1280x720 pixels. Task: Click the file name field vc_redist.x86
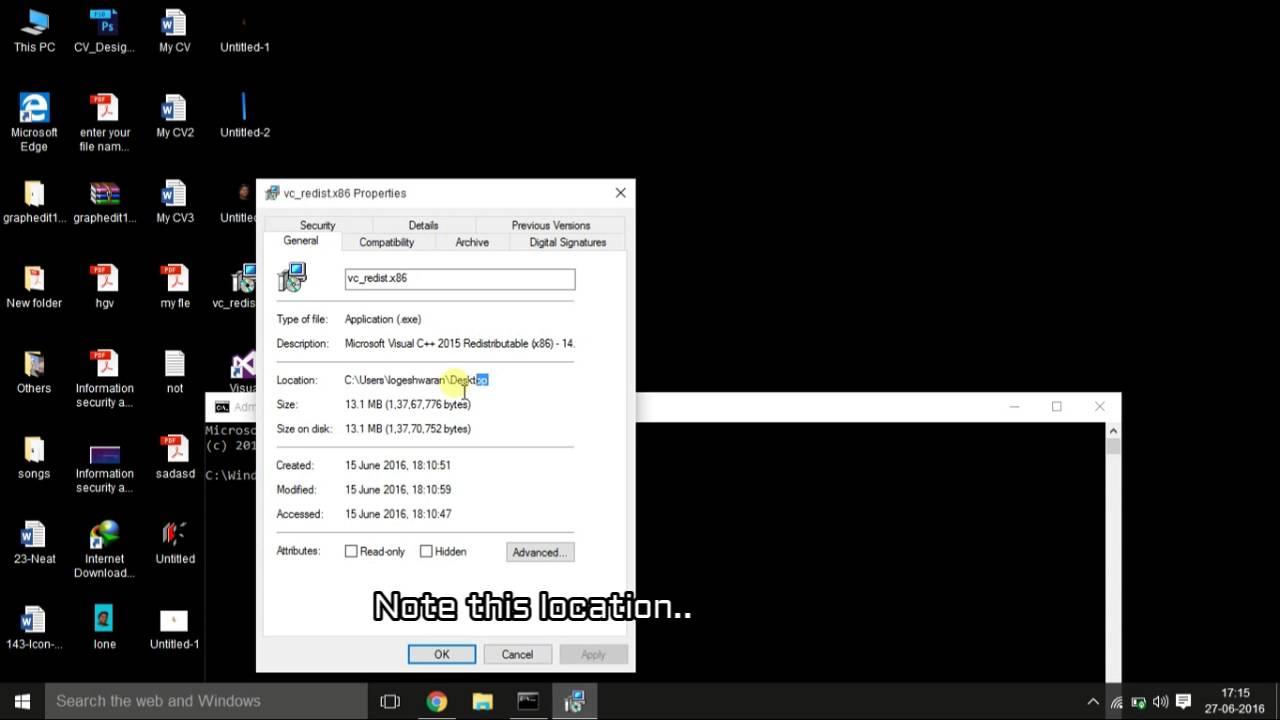pyautogui.click(x=460, y=279)
